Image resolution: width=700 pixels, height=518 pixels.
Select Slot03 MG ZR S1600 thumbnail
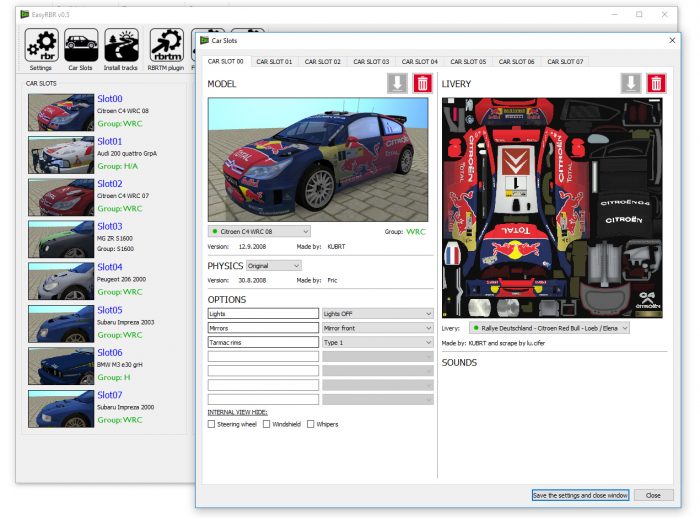[61, 239]
